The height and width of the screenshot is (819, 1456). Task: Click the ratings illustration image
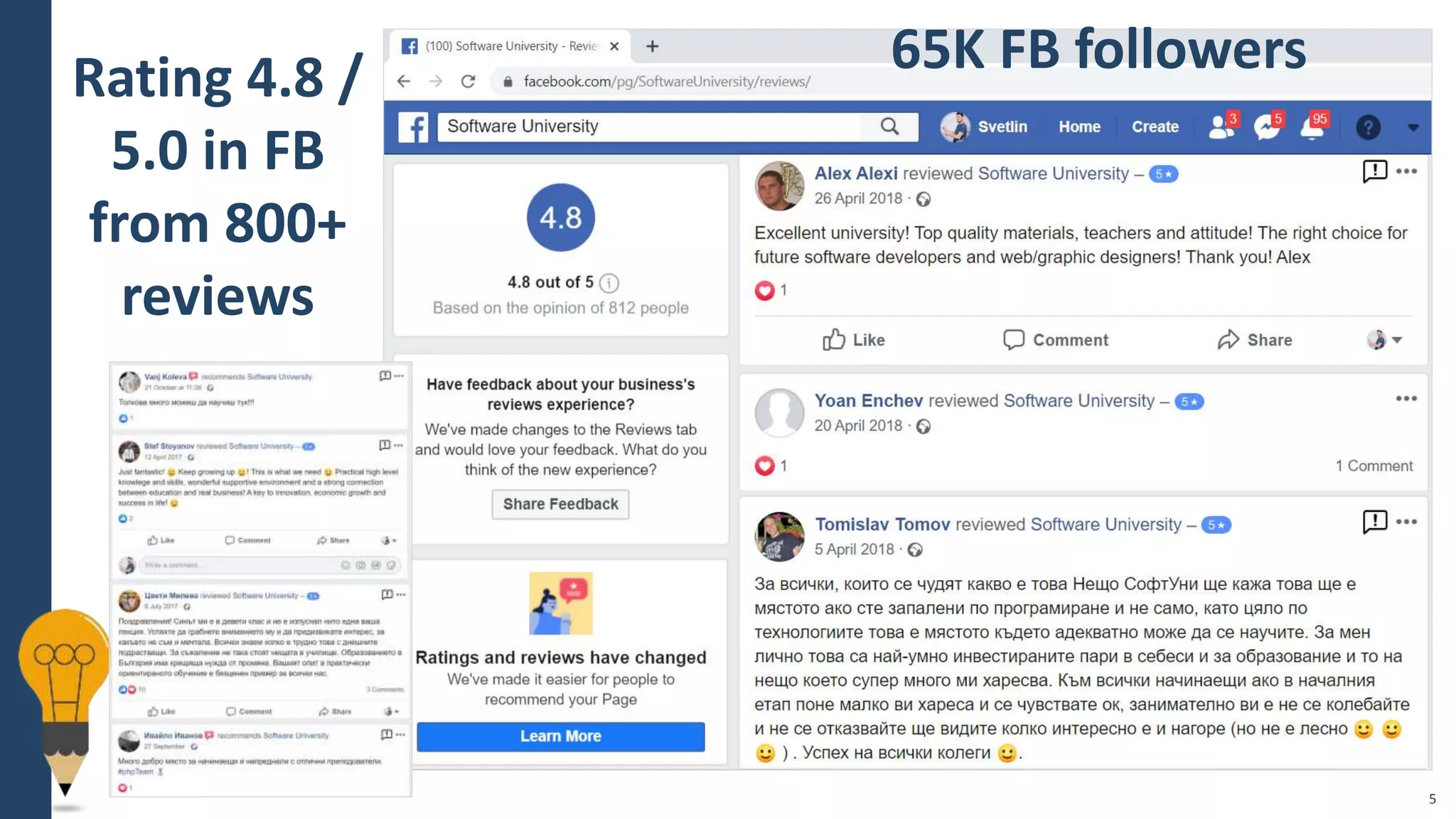click(x=560, y=603)
